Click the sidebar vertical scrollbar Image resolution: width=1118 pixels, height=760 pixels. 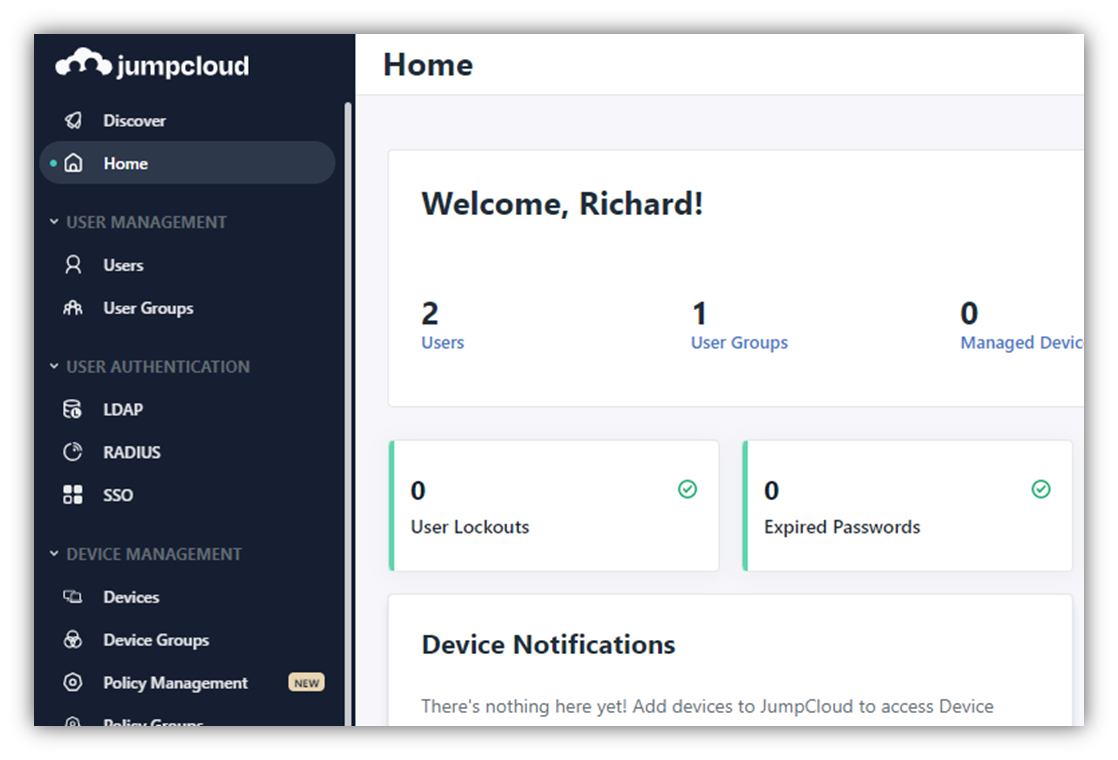(348, 400)
